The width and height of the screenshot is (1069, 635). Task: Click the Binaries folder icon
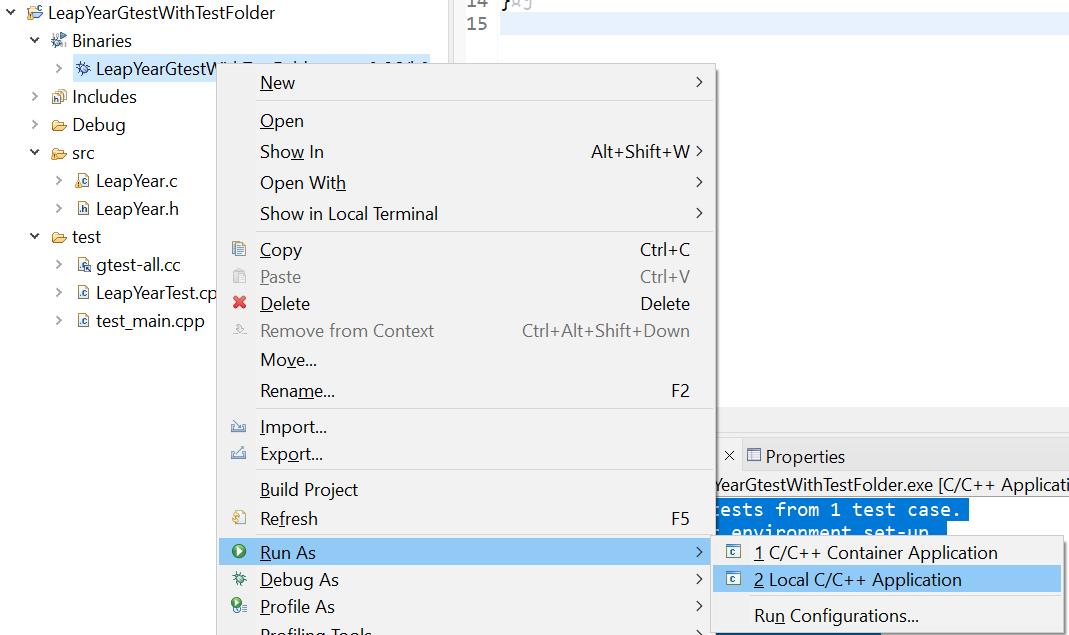[x=59, y=40]
